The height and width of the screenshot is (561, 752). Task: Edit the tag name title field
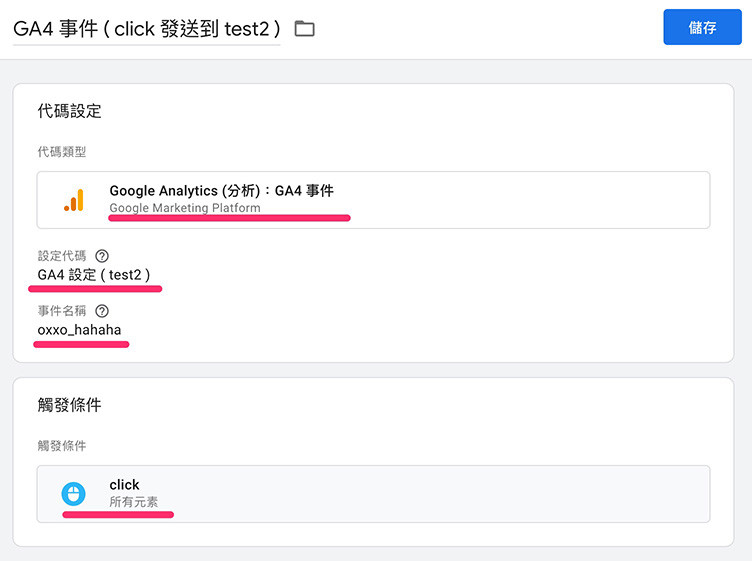click(x=147, y=29)
